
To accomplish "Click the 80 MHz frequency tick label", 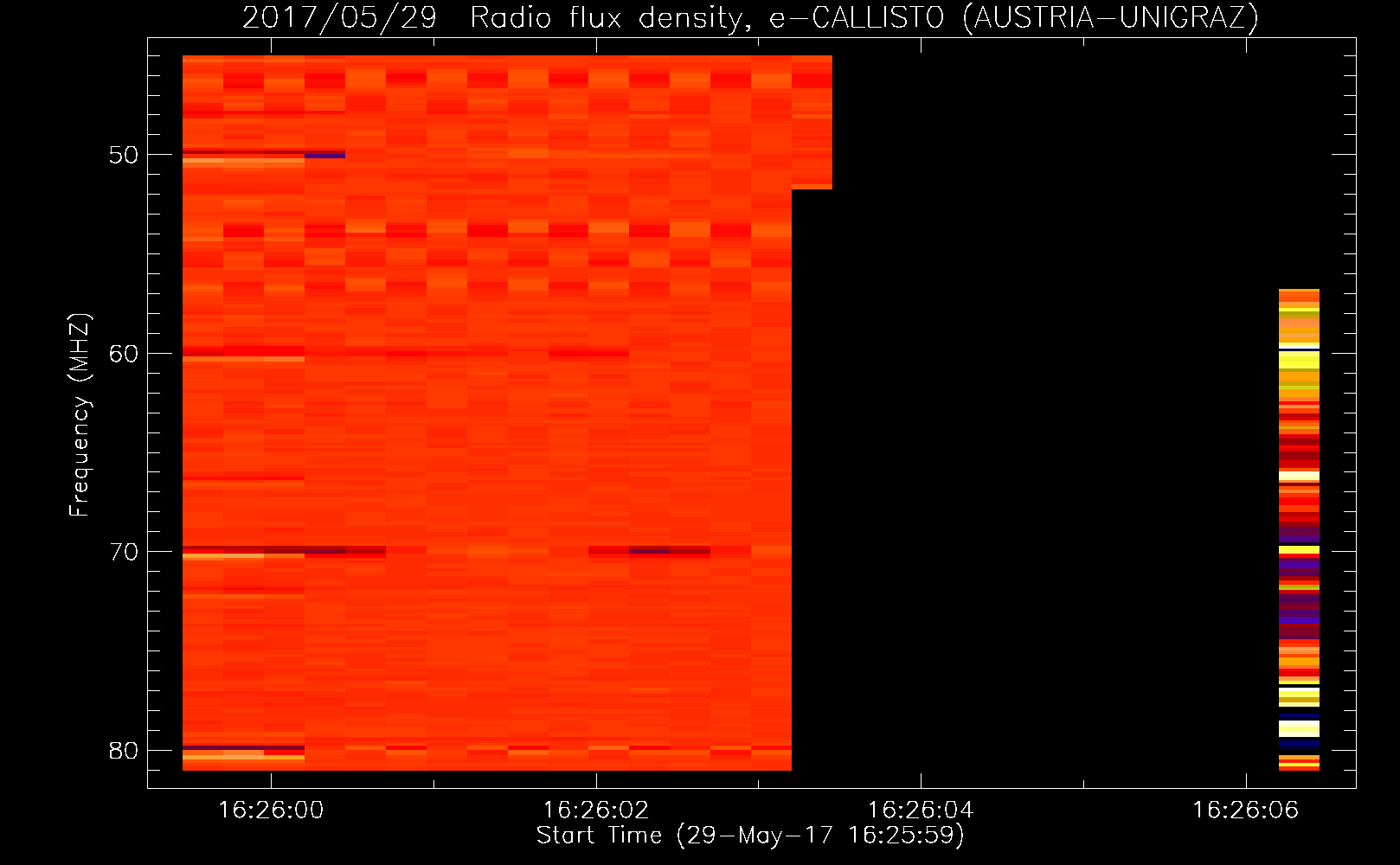I will [123, 750].
